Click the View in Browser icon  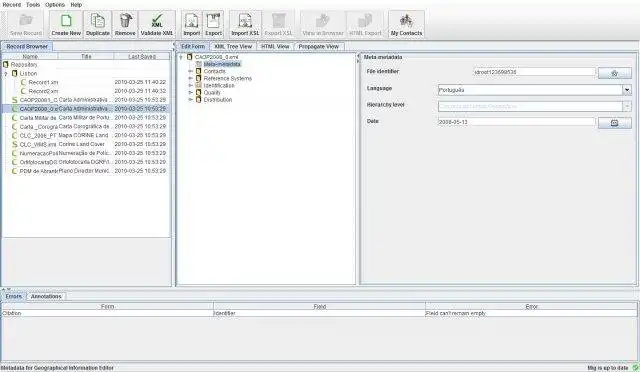pyautogui.click(x=322, y=20)
